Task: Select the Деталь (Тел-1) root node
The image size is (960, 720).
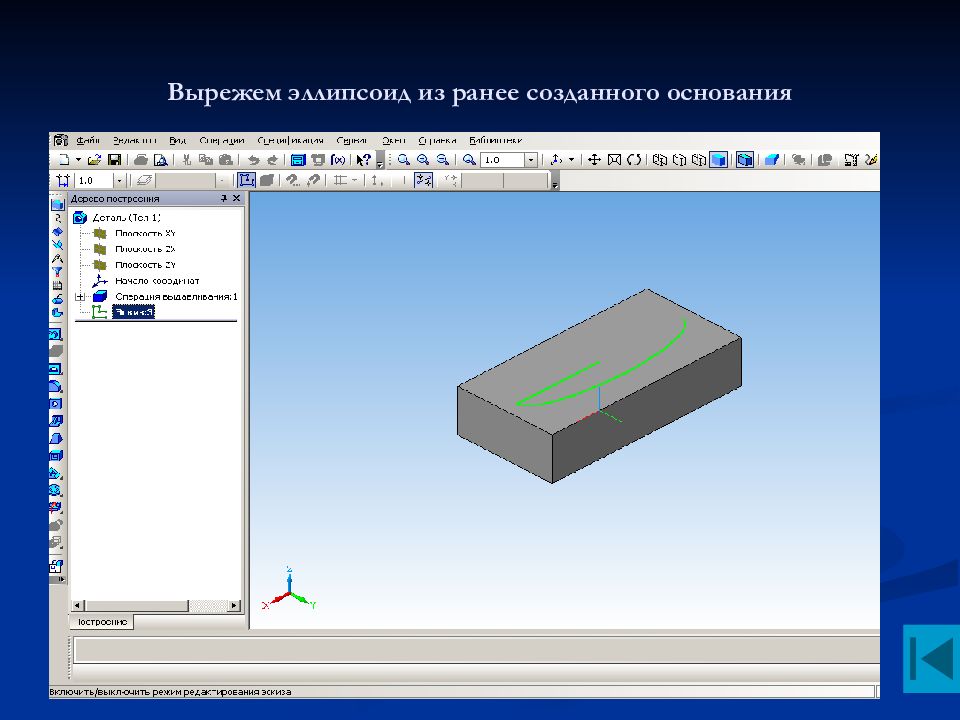Action: tap(126, 217)
